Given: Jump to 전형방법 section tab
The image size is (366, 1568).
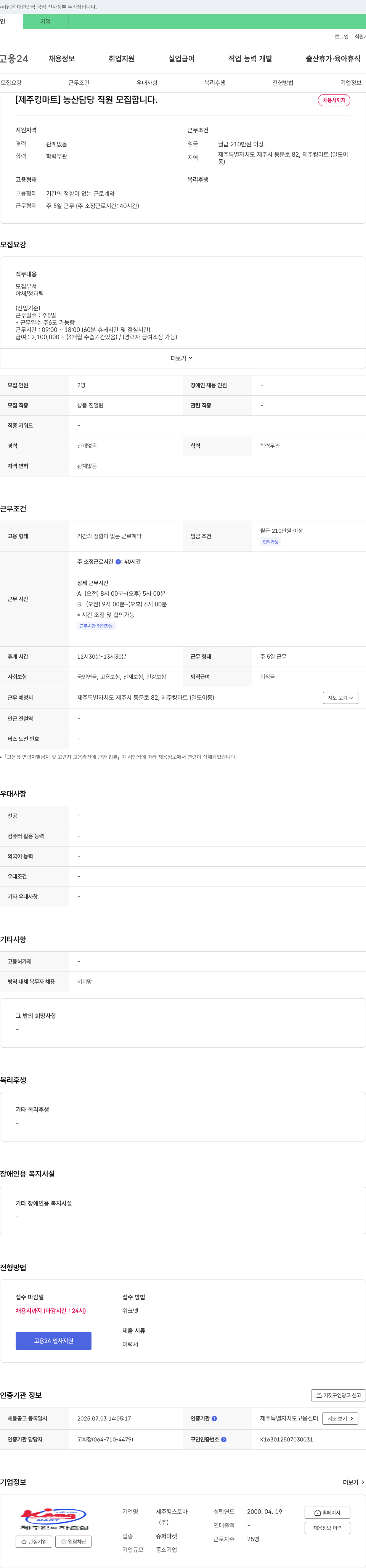Looking at the screenshot, I should (x=283, y=83).
